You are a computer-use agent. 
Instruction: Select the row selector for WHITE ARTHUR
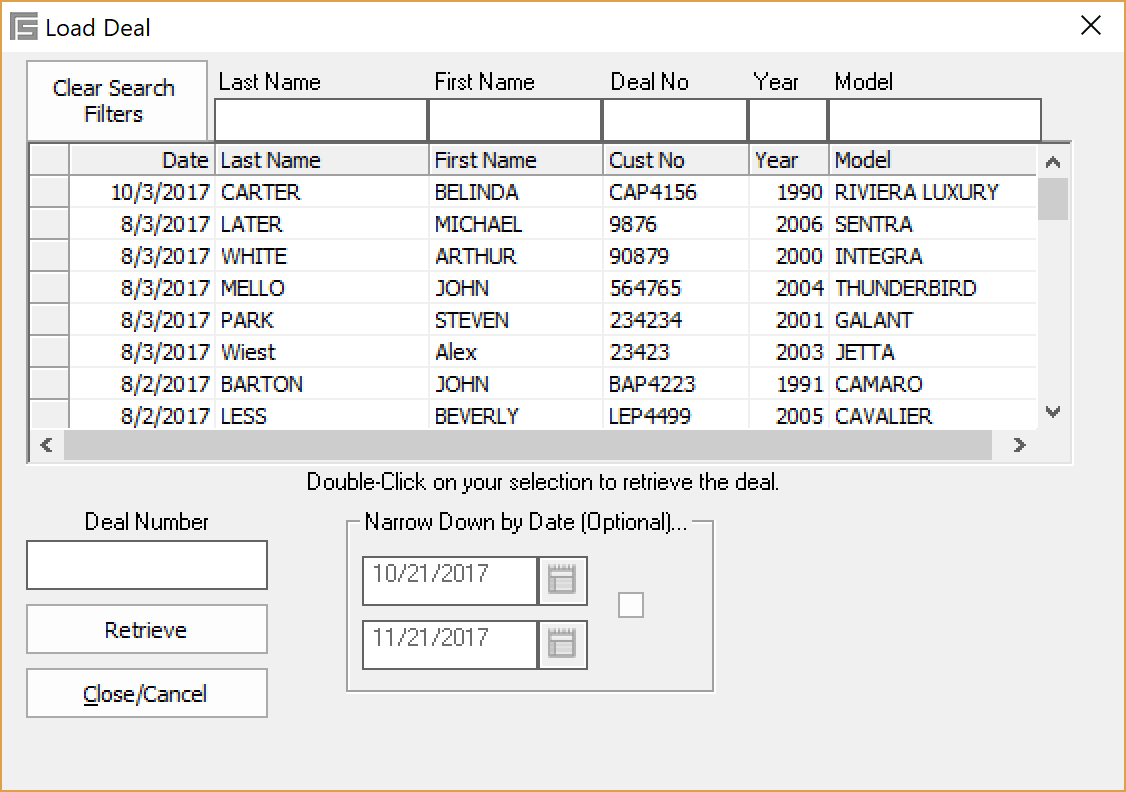coord(48,256)
